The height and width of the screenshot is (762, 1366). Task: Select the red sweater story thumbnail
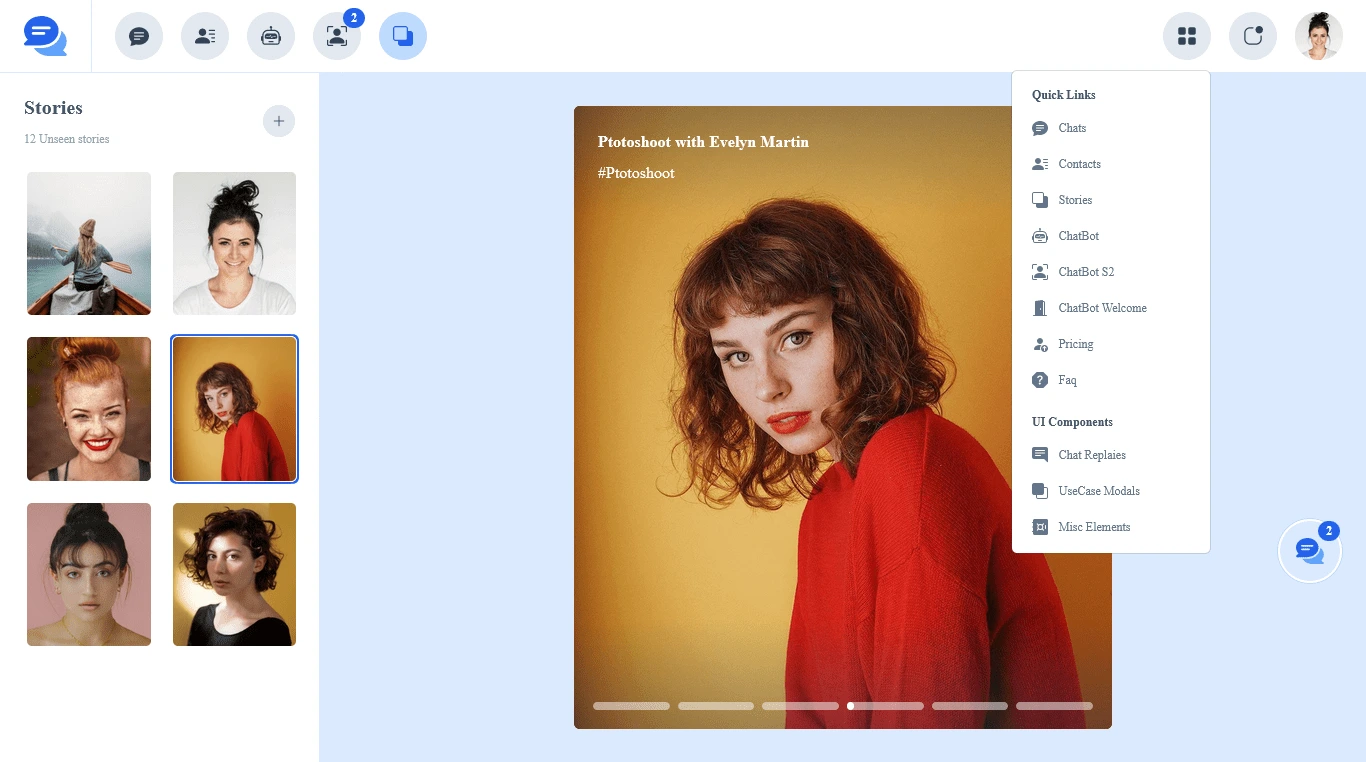pos(234,409)
